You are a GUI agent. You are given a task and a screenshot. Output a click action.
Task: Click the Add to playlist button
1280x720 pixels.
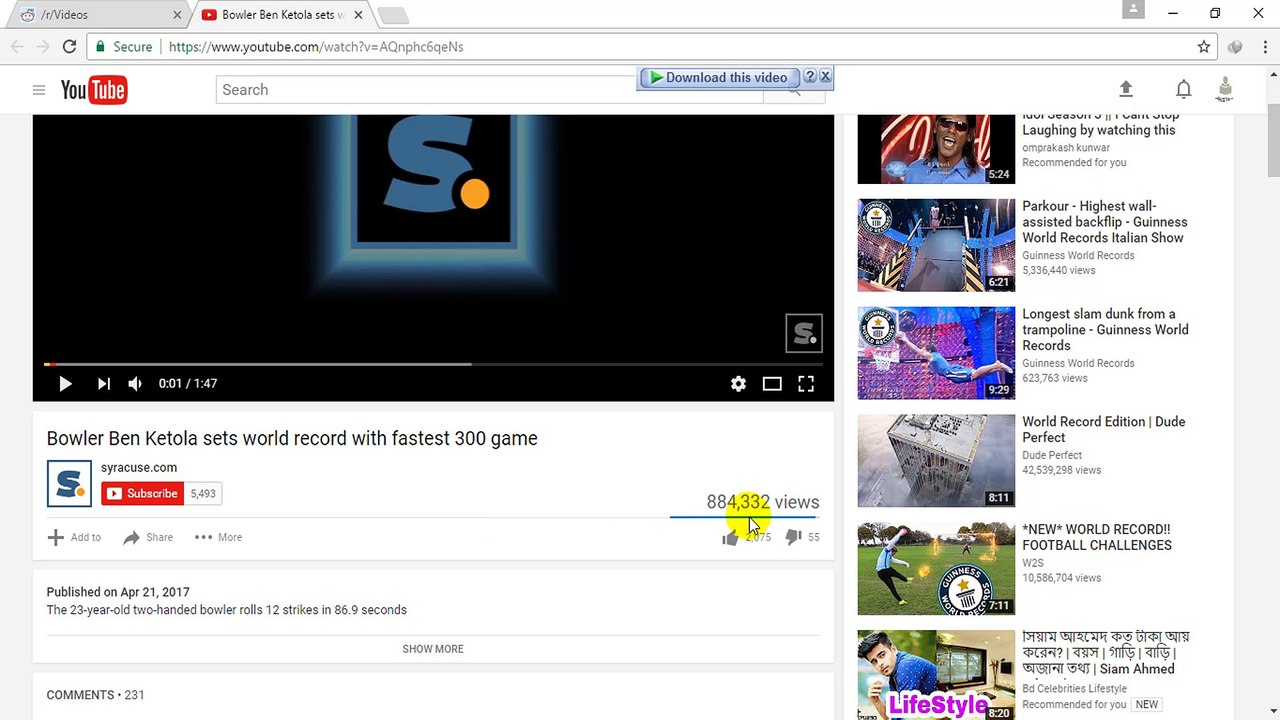(x=74, y=538)
